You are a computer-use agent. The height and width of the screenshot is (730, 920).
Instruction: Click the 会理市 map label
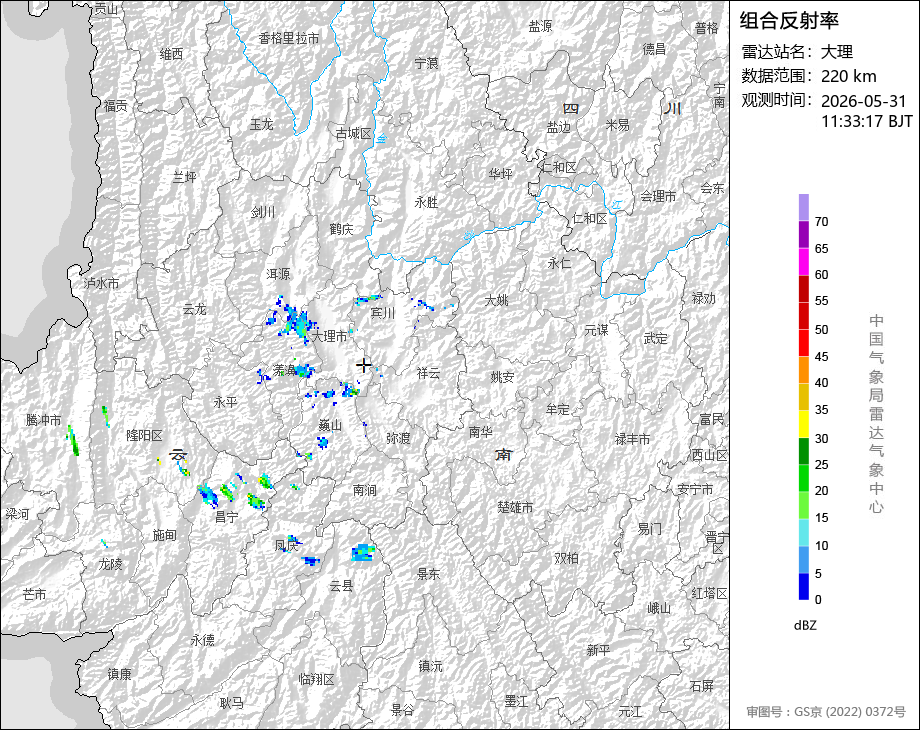coord(658,197)
